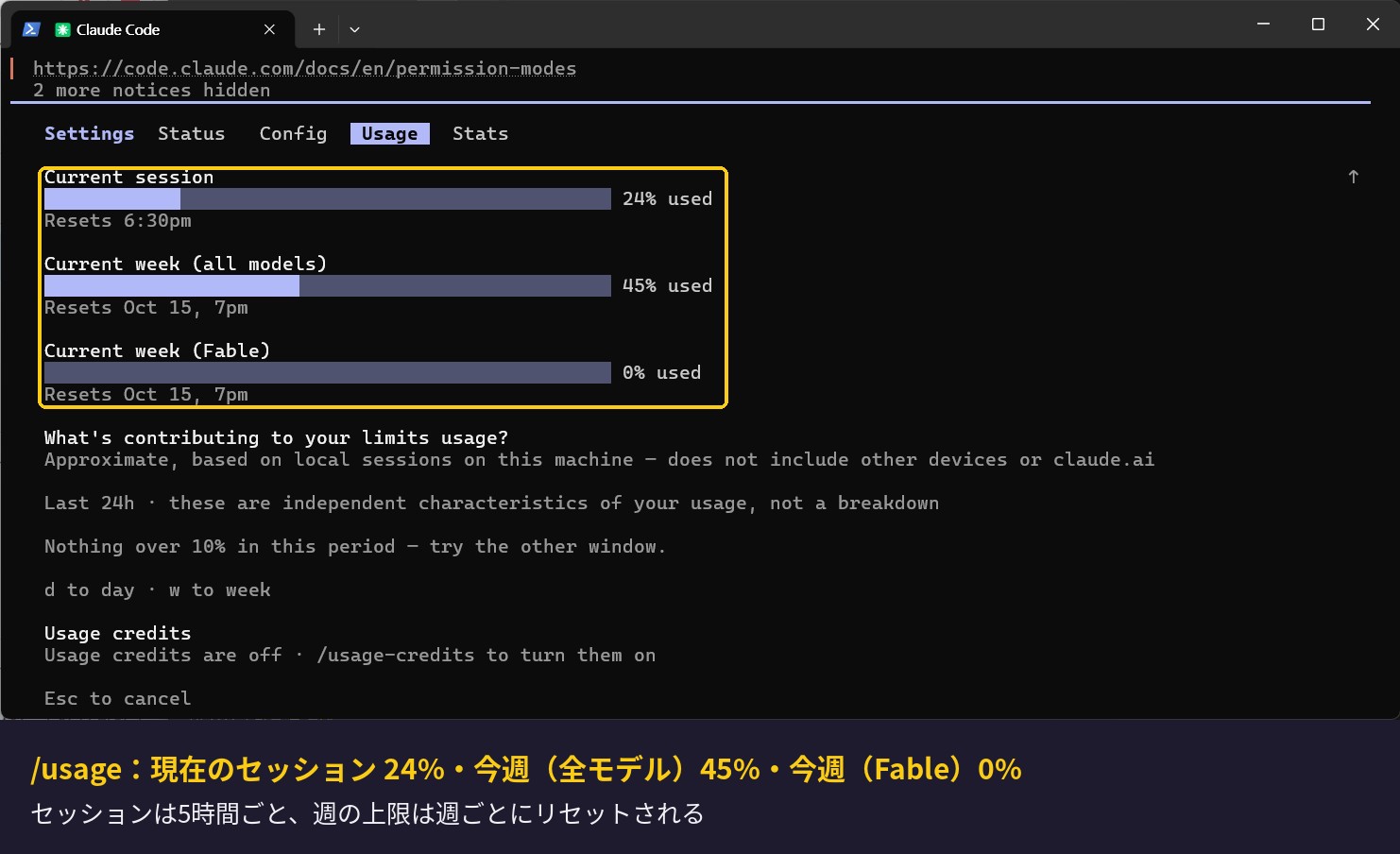The width and height of the screenshot is (1400, 854).
Task: Click 'Nothing over 10% in this period' line
Action: pos(355,546)
